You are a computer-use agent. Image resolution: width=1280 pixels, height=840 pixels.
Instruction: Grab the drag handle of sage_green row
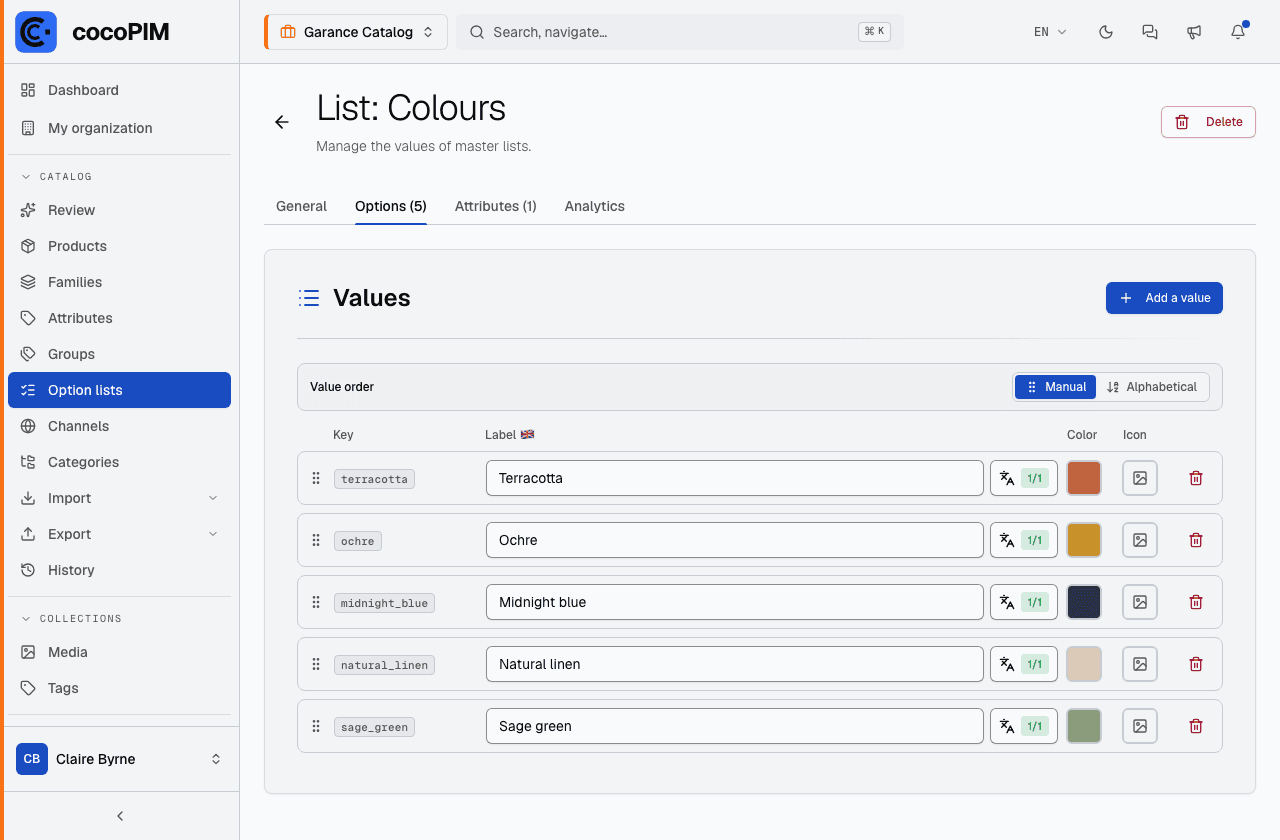(316, 726)
